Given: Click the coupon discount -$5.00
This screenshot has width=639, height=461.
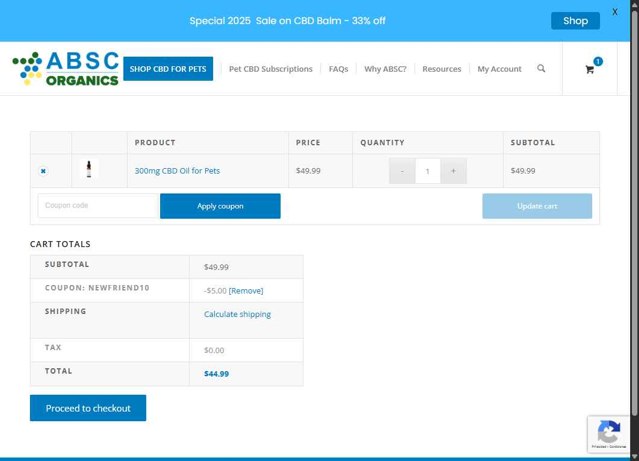Looking at the screenshot, I should 215,291.
